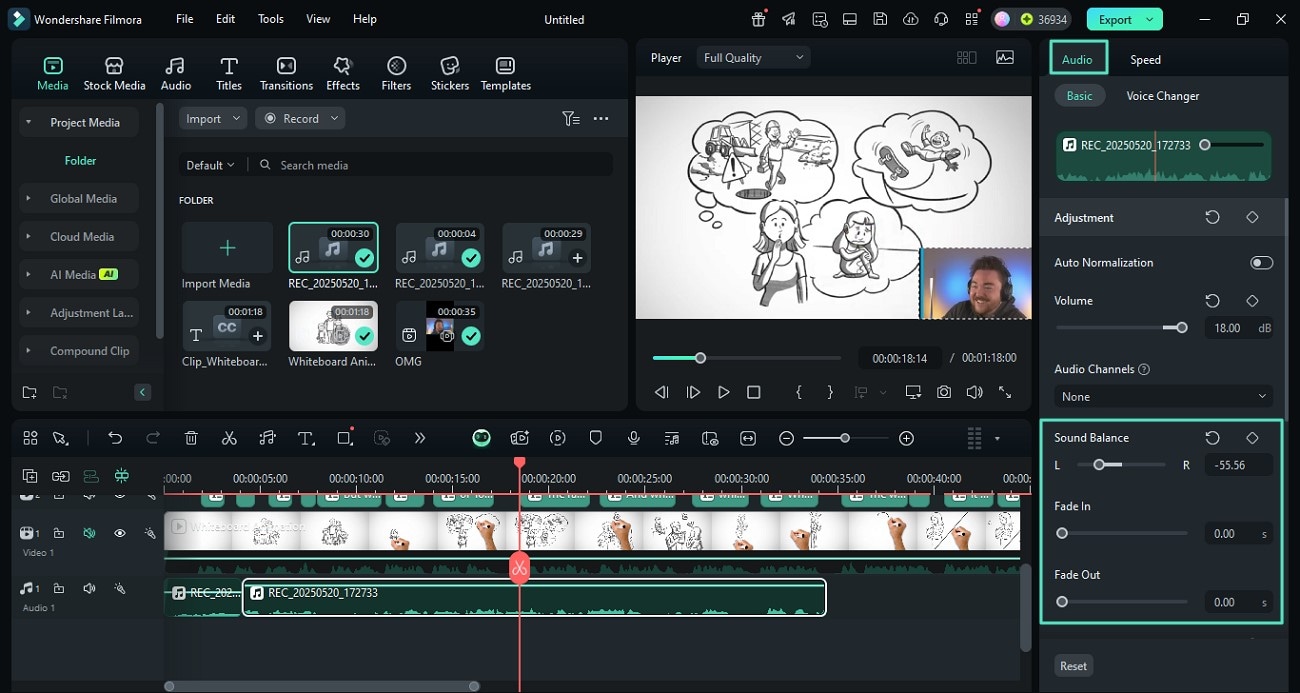The width and height of the screenshot is (1300, 693).
Task: Click the more options ellipsis in media panel
Action: coord(601,119)
